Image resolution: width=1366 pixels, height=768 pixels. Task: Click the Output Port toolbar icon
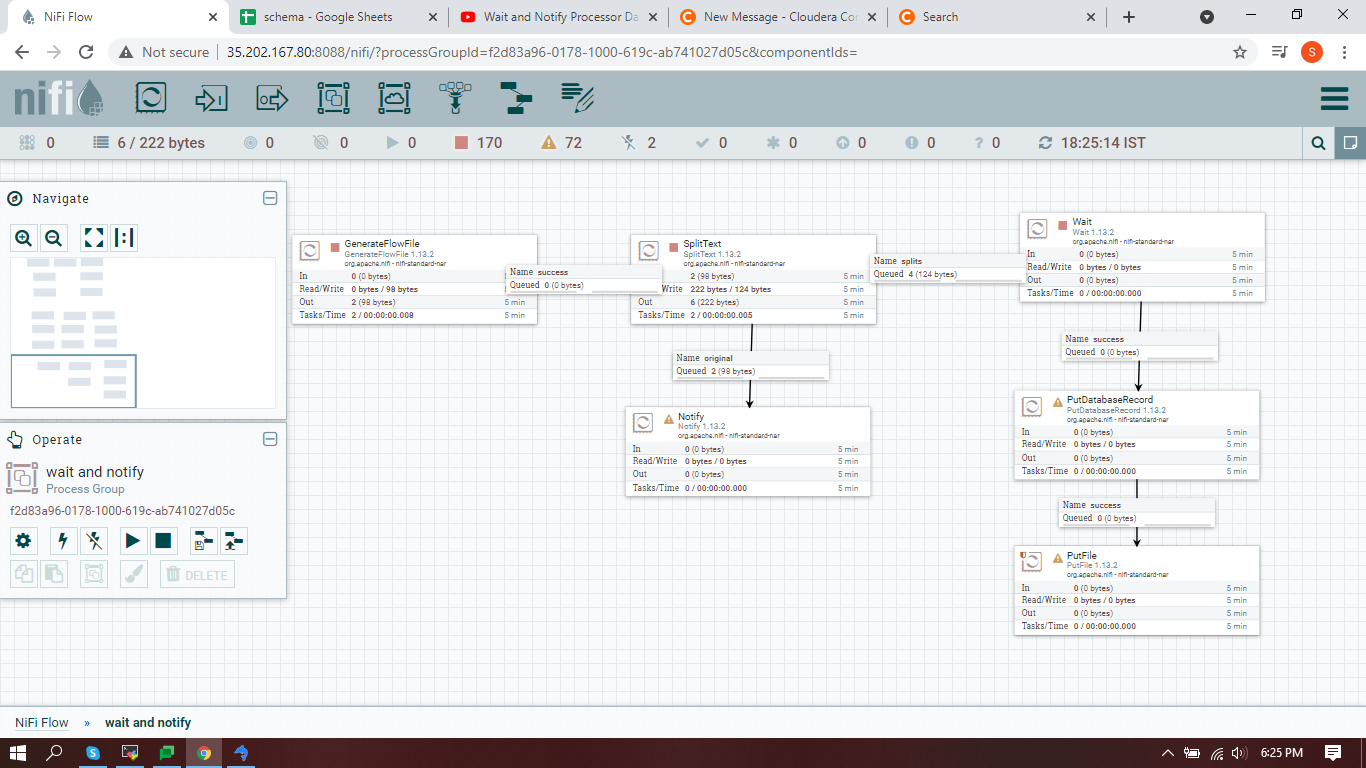[272, 98]
